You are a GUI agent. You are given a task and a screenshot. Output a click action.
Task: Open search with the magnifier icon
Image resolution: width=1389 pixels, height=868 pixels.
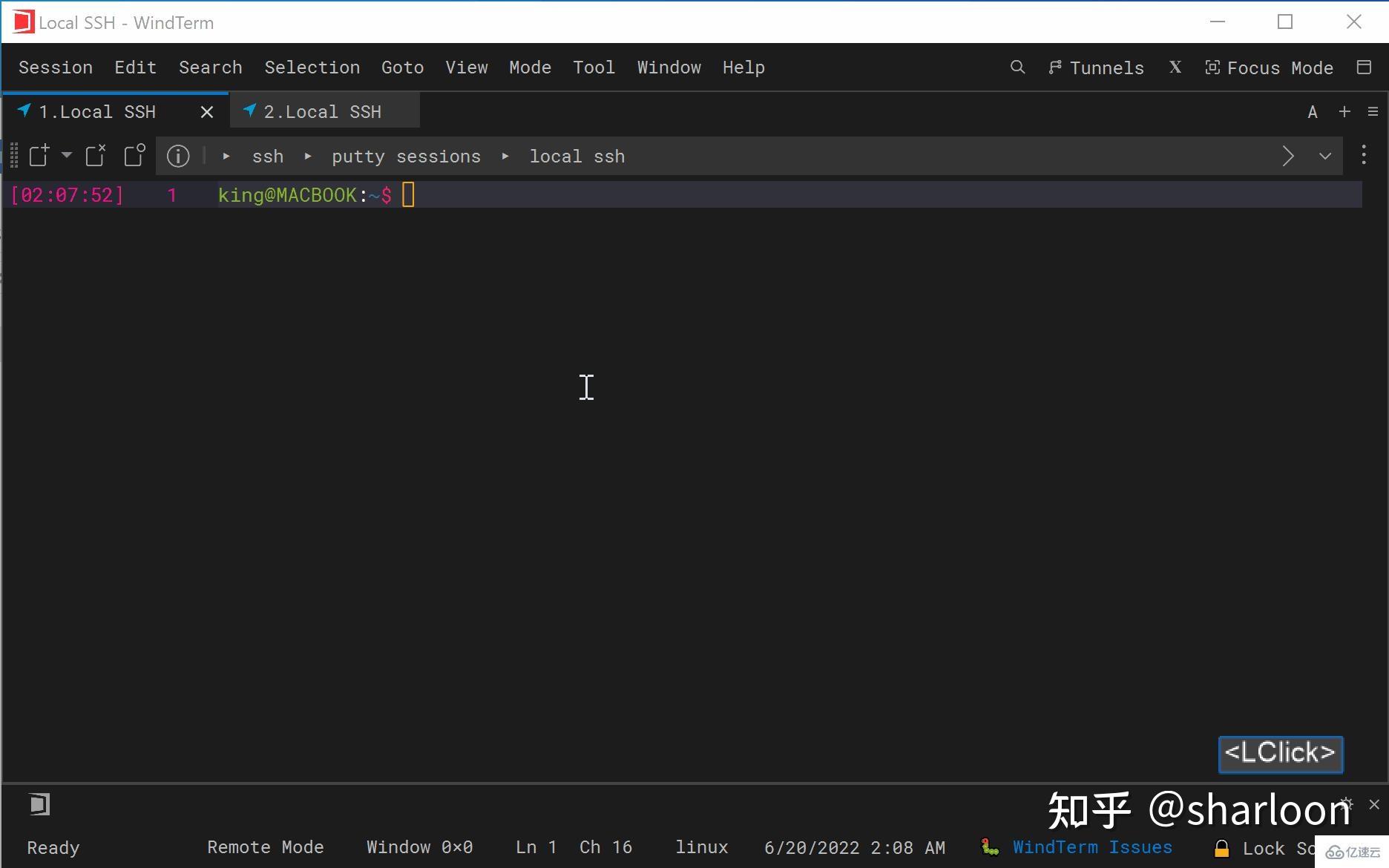1017,68
